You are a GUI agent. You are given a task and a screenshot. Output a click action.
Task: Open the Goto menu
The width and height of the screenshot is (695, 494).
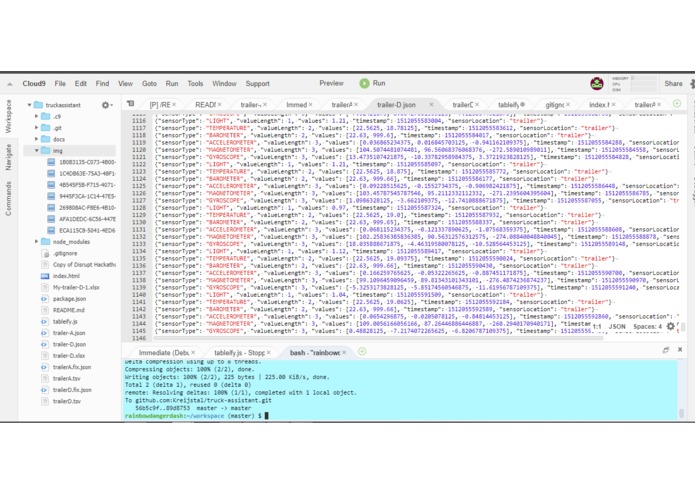point(149,83)
